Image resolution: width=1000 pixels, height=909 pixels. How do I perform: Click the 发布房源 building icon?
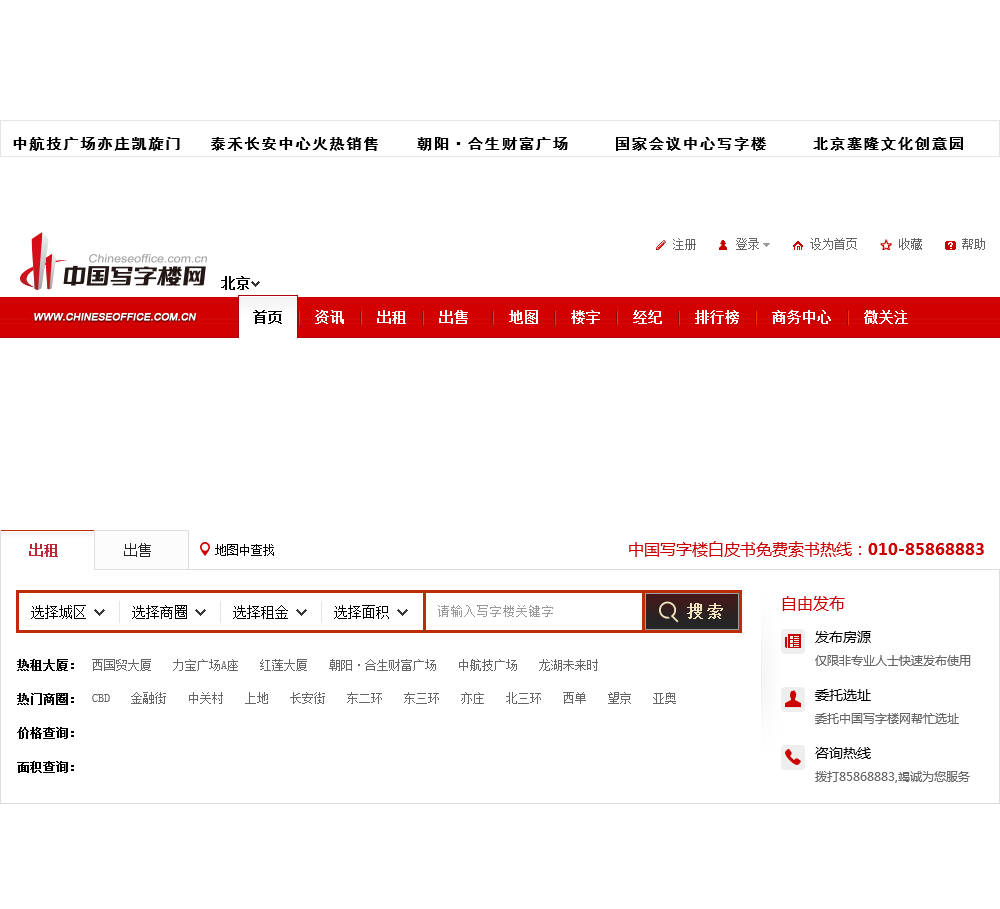(x=793, y=641)
